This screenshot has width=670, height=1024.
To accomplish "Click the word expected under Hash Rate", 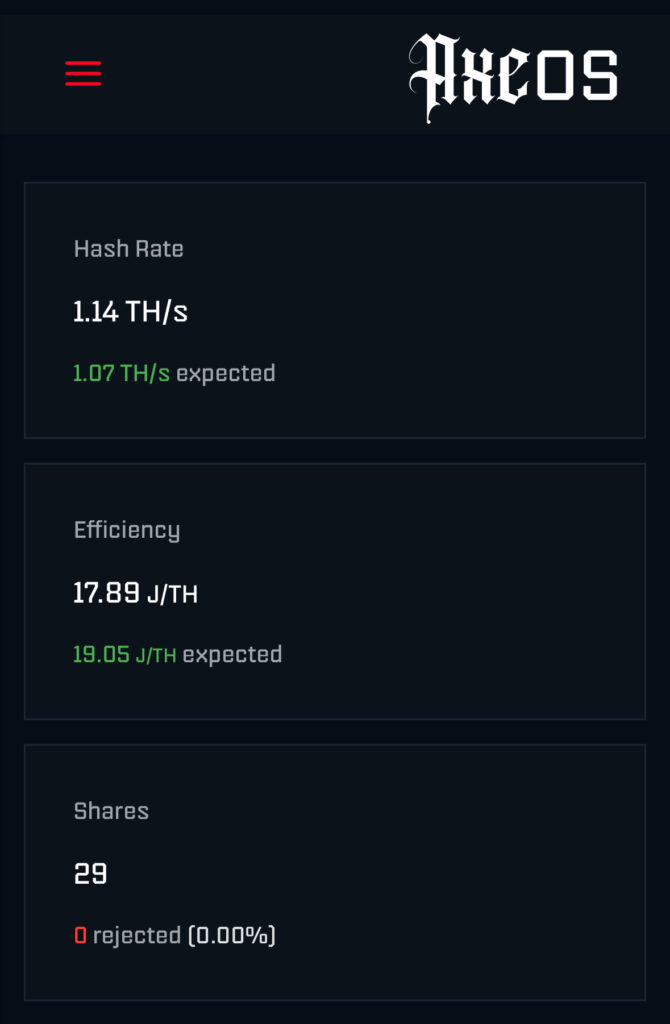I will 226,374.
